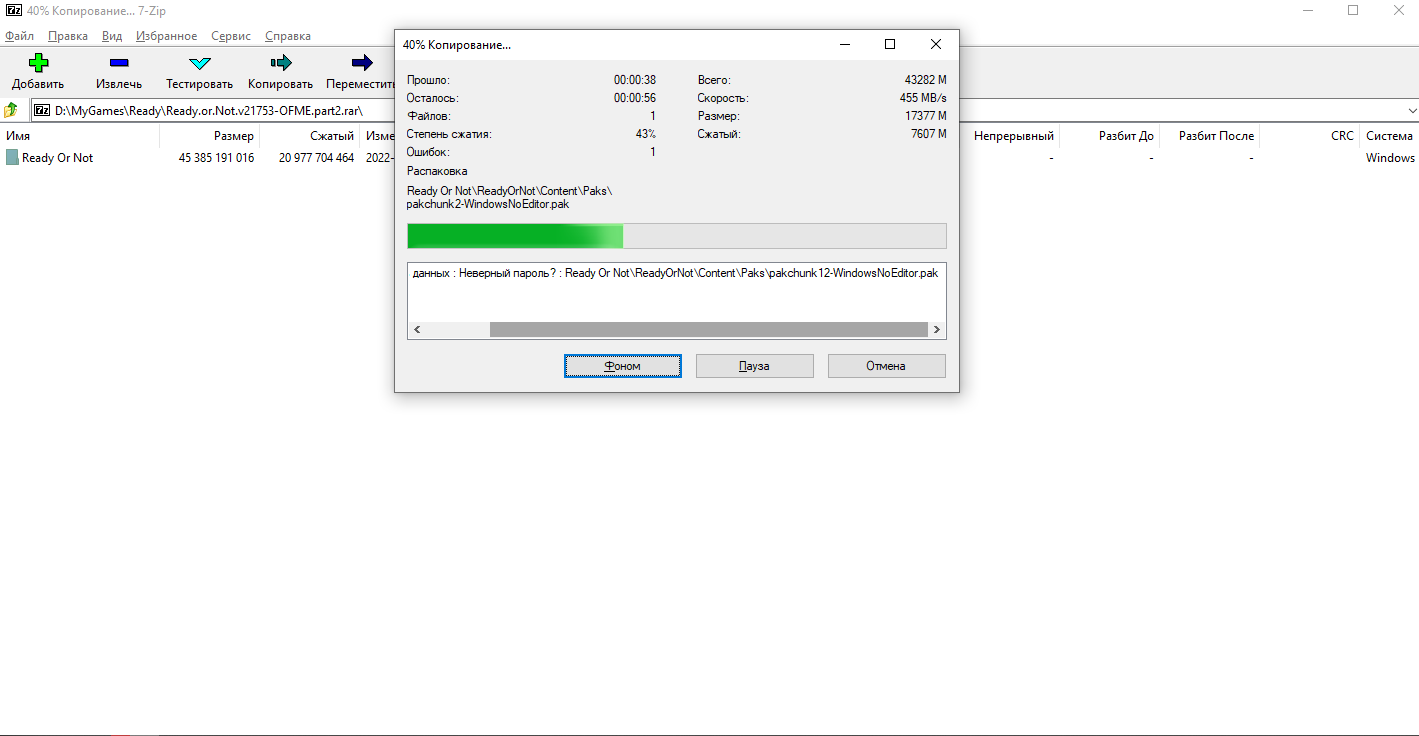Click the up-folder icon beside address bar
The height and width of the screenshot is (736, 1419).
[11, 110]
